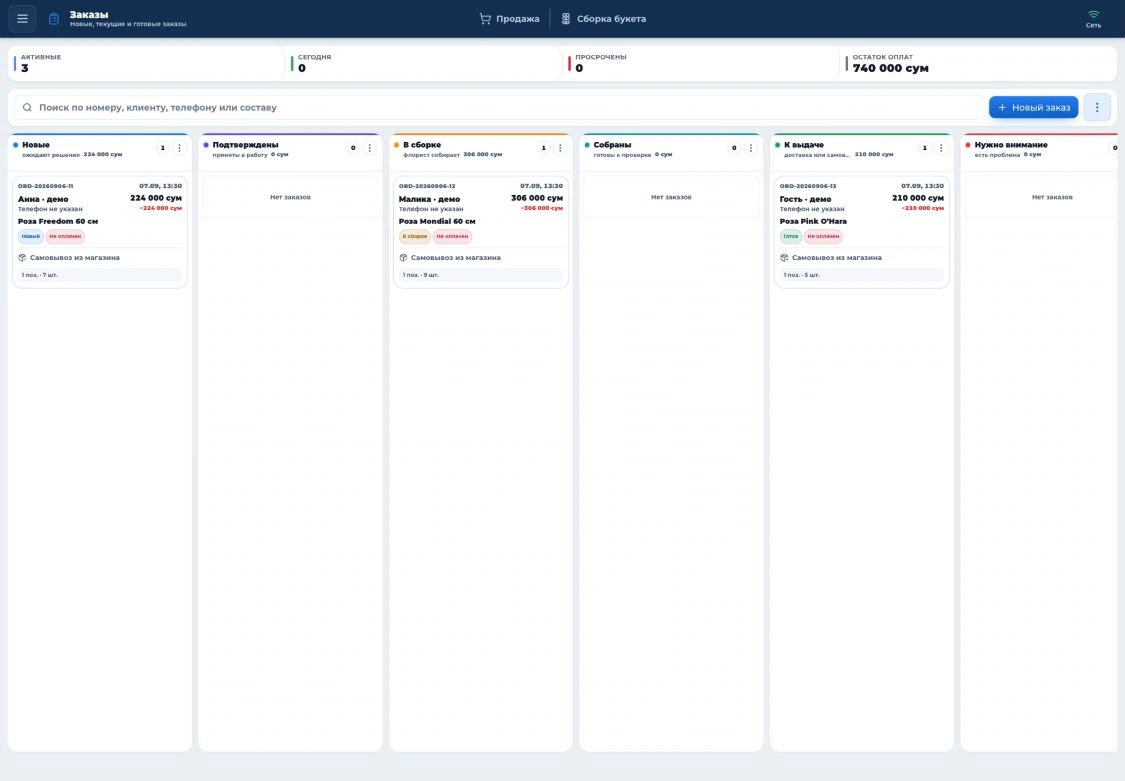Viewport: 1125px width, 781px height.
Task: Open three-dot menu next to New order button
Action: [1096, 108]
